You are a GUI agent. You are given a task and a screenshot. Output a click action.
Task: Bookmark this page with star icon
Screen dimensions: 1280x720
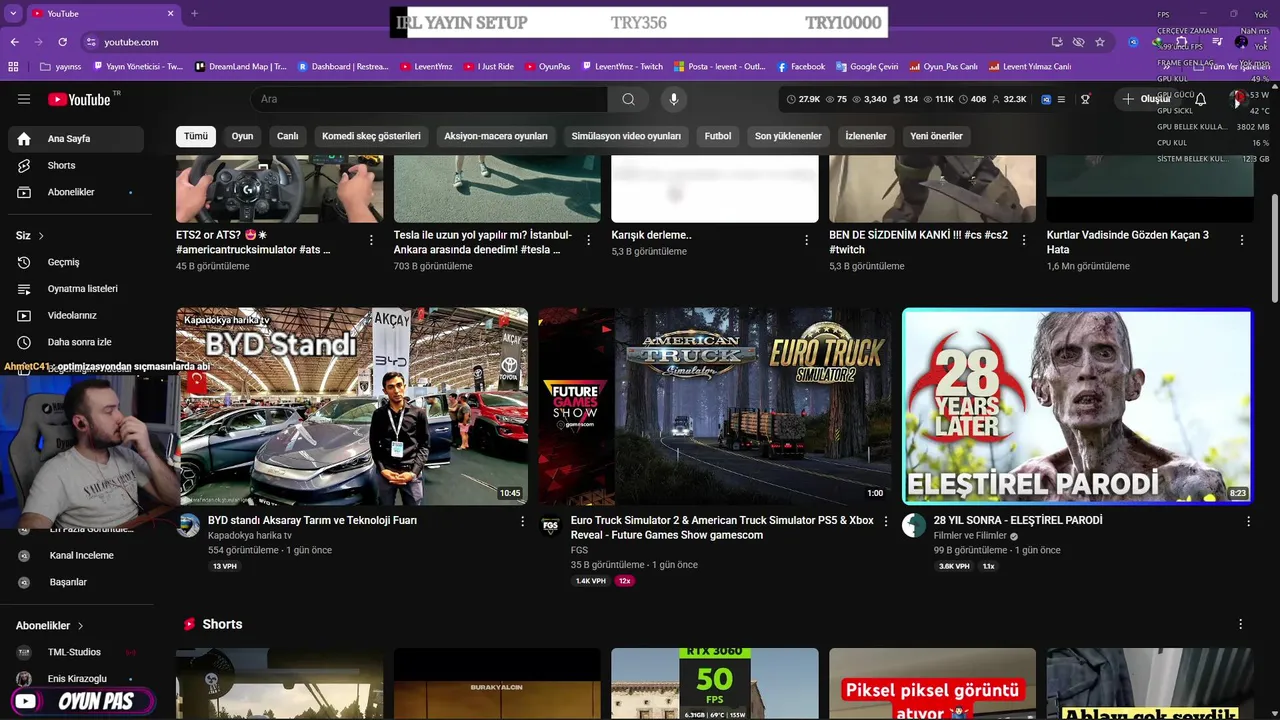[1100, 42]
